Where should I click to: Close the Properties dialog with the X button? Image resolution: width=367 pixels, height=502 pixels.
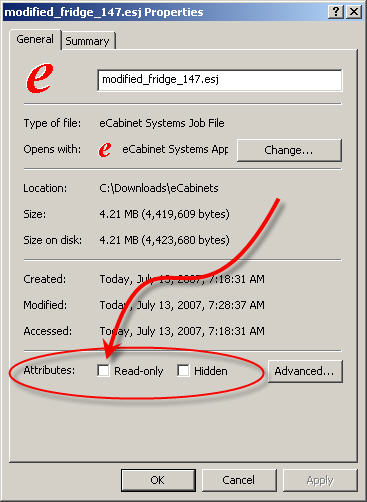coord(354,12)
